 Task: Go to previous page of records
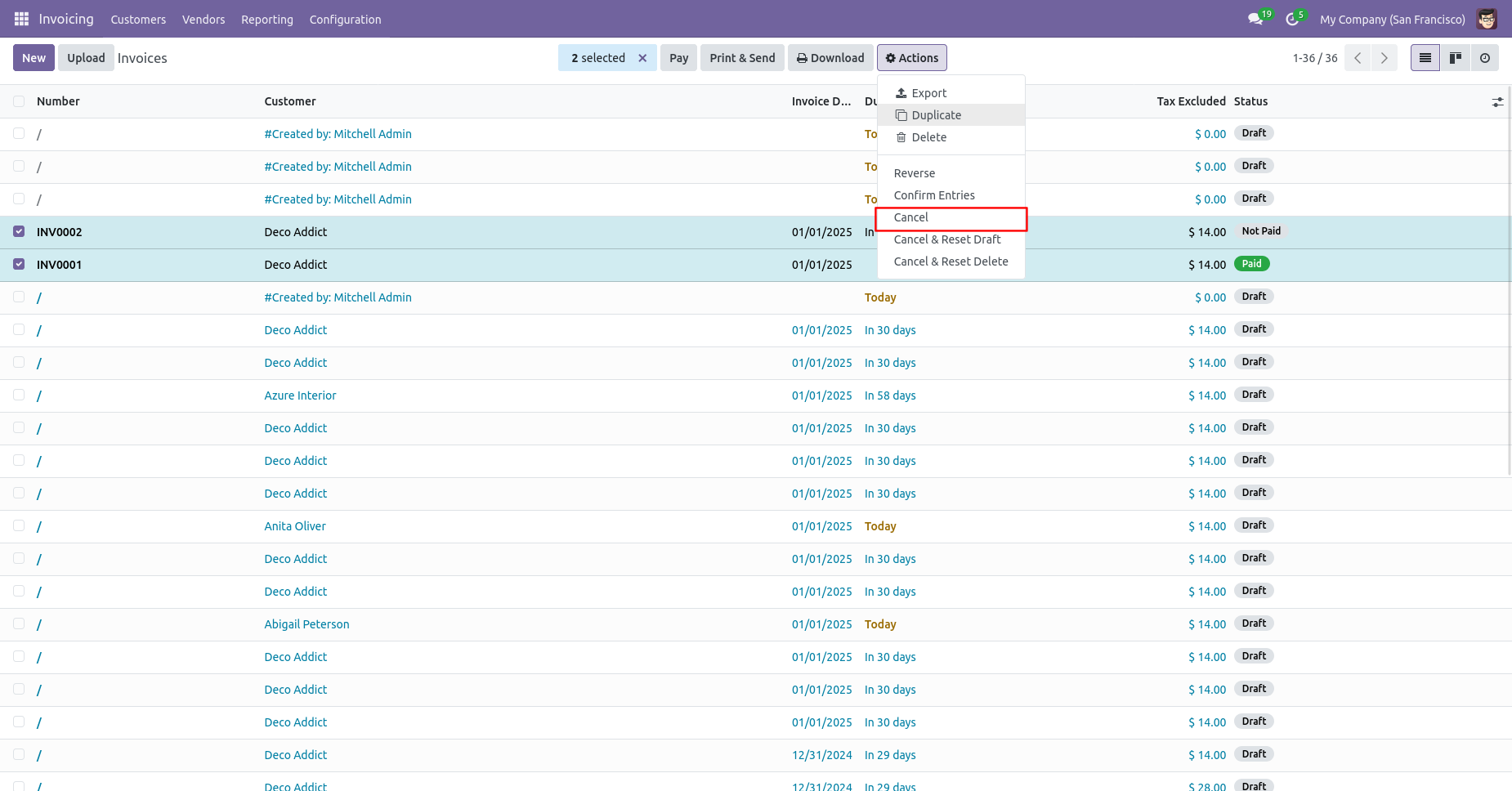click(x=1358, y=58)
